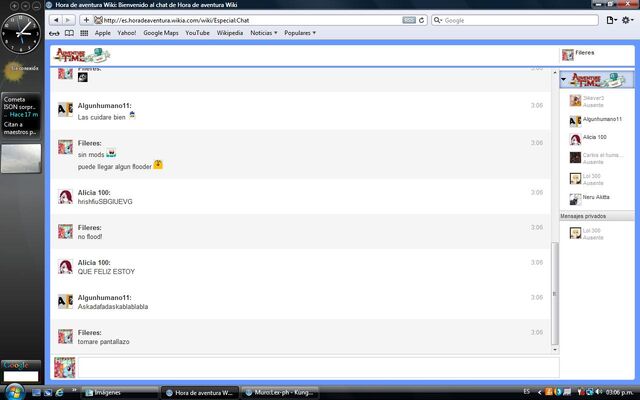Click the chat scrollbar up arrow
640x400 pixels.
[x=555, y=73]
